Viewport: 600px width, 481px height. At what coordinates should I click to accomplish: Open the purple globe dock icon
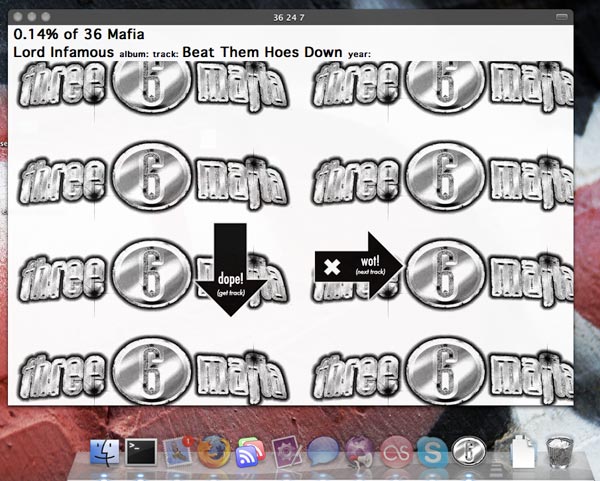tap(359, 452)
